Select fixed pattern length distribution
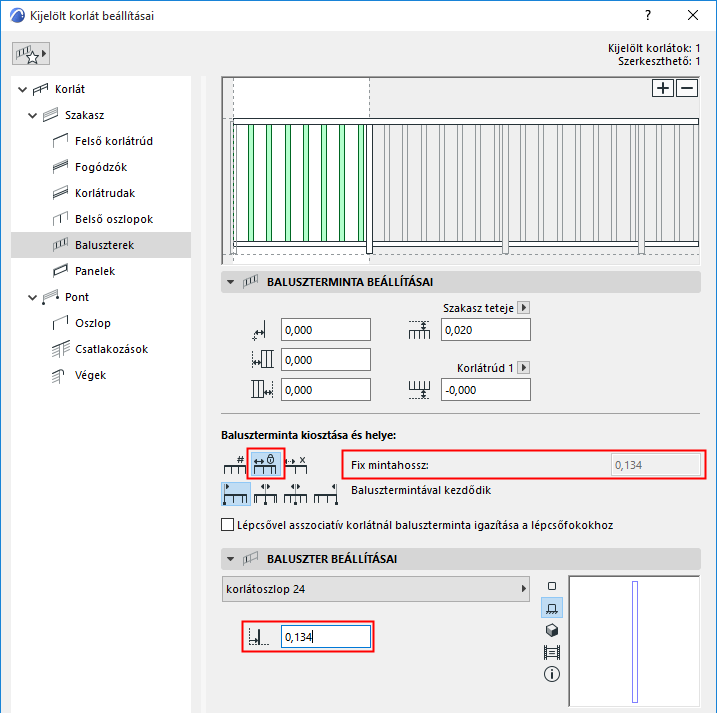 (266, 464)
